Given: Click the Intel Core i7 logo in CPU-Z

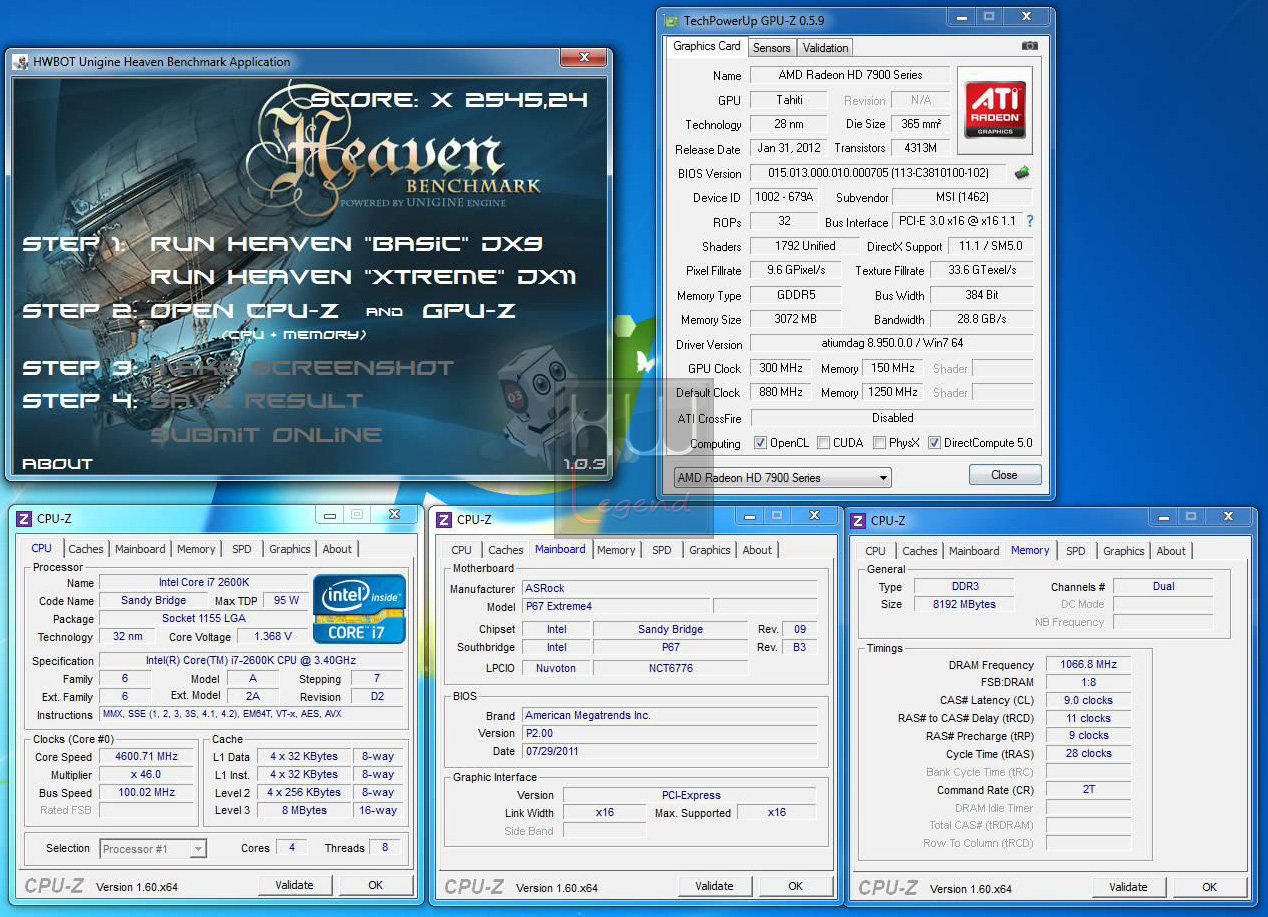Looking at the screenshot, I should click(359, 608).
